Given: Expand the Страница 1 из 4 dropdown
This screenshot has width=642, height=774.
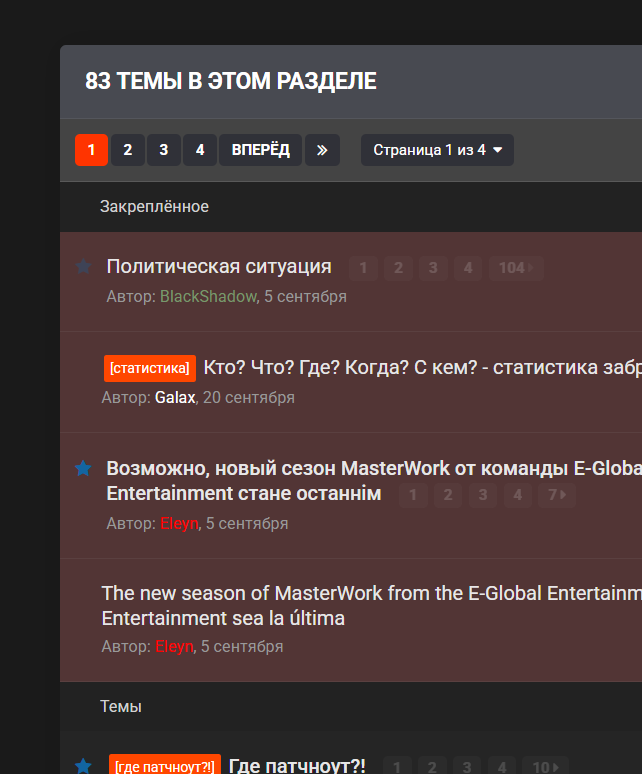Looking at the screenshot, I should coord(437,150).
